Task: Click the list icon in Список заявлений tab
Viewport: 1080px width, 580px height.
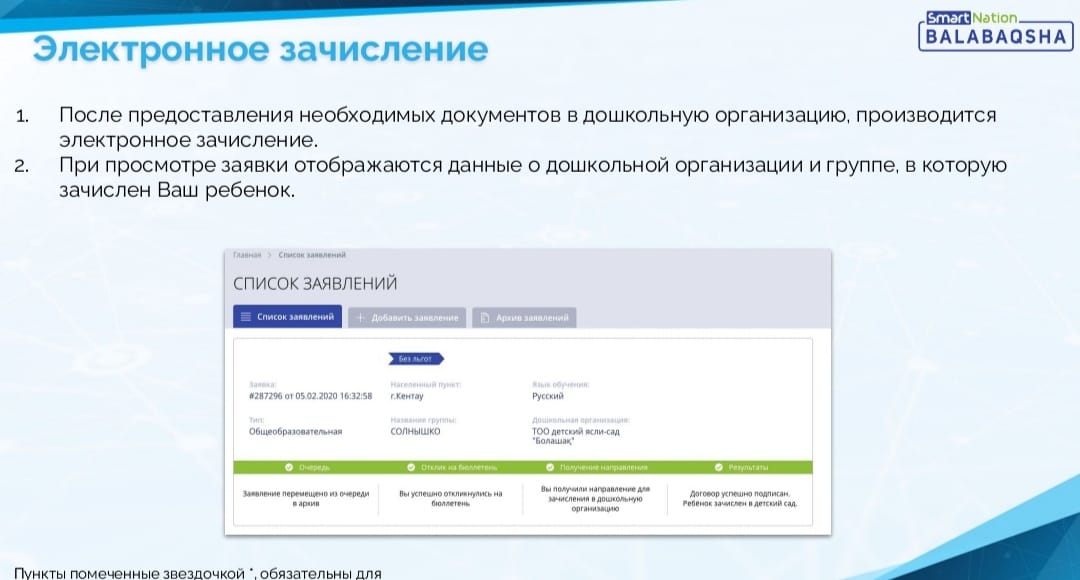Action: click(x=246, y=317)
